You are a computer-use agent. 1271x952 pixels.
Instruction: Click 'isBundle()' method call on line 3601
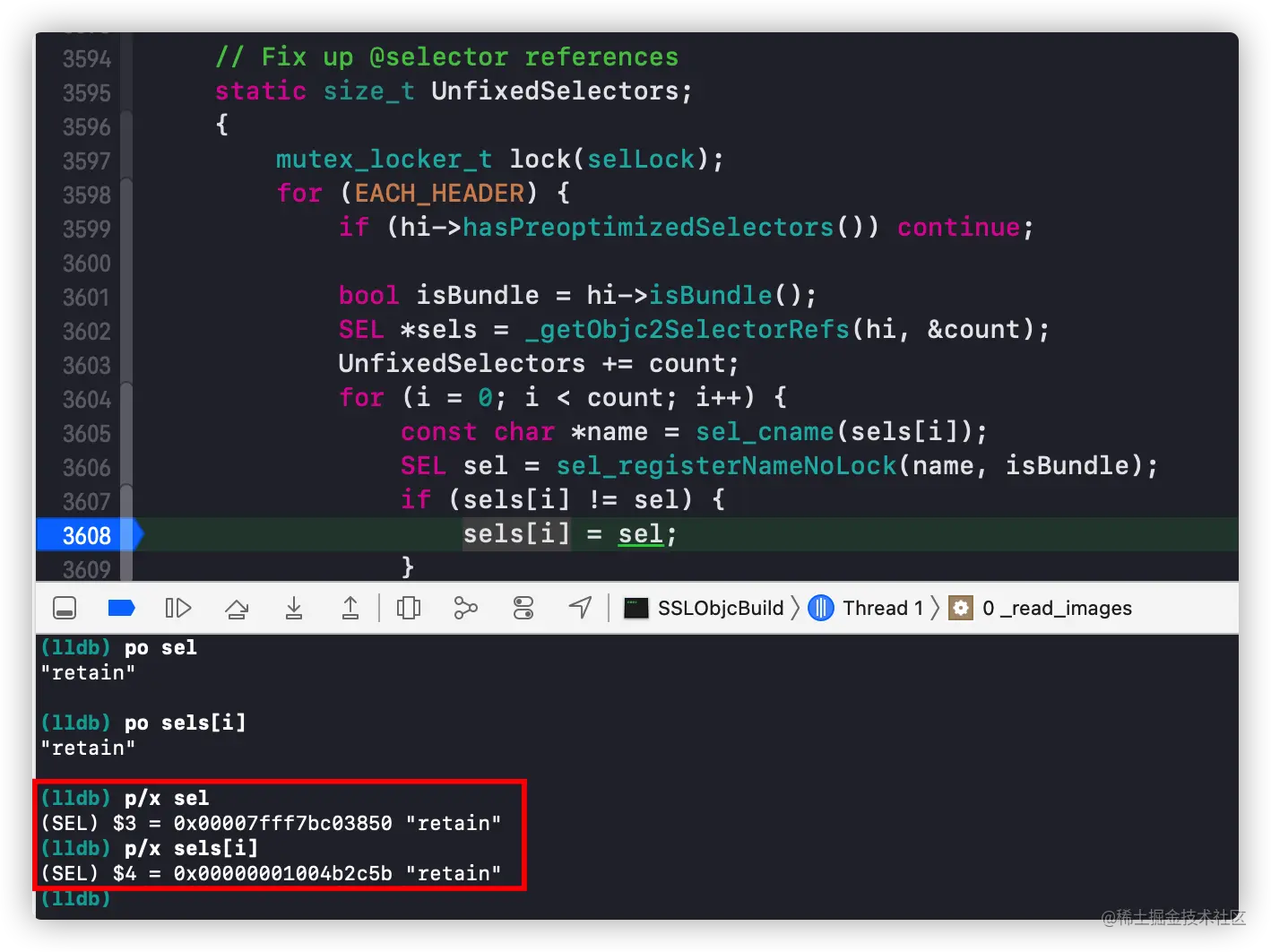[726, 296]
